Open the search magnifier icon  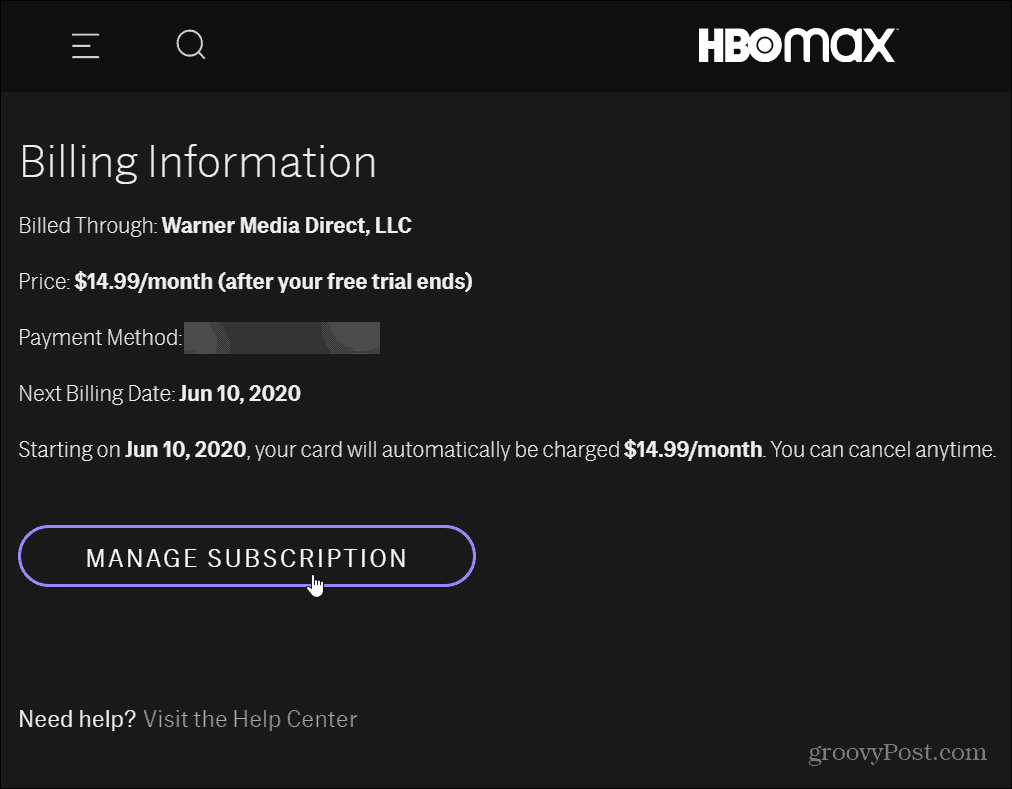pyautogui.click(x=191, y=45)
